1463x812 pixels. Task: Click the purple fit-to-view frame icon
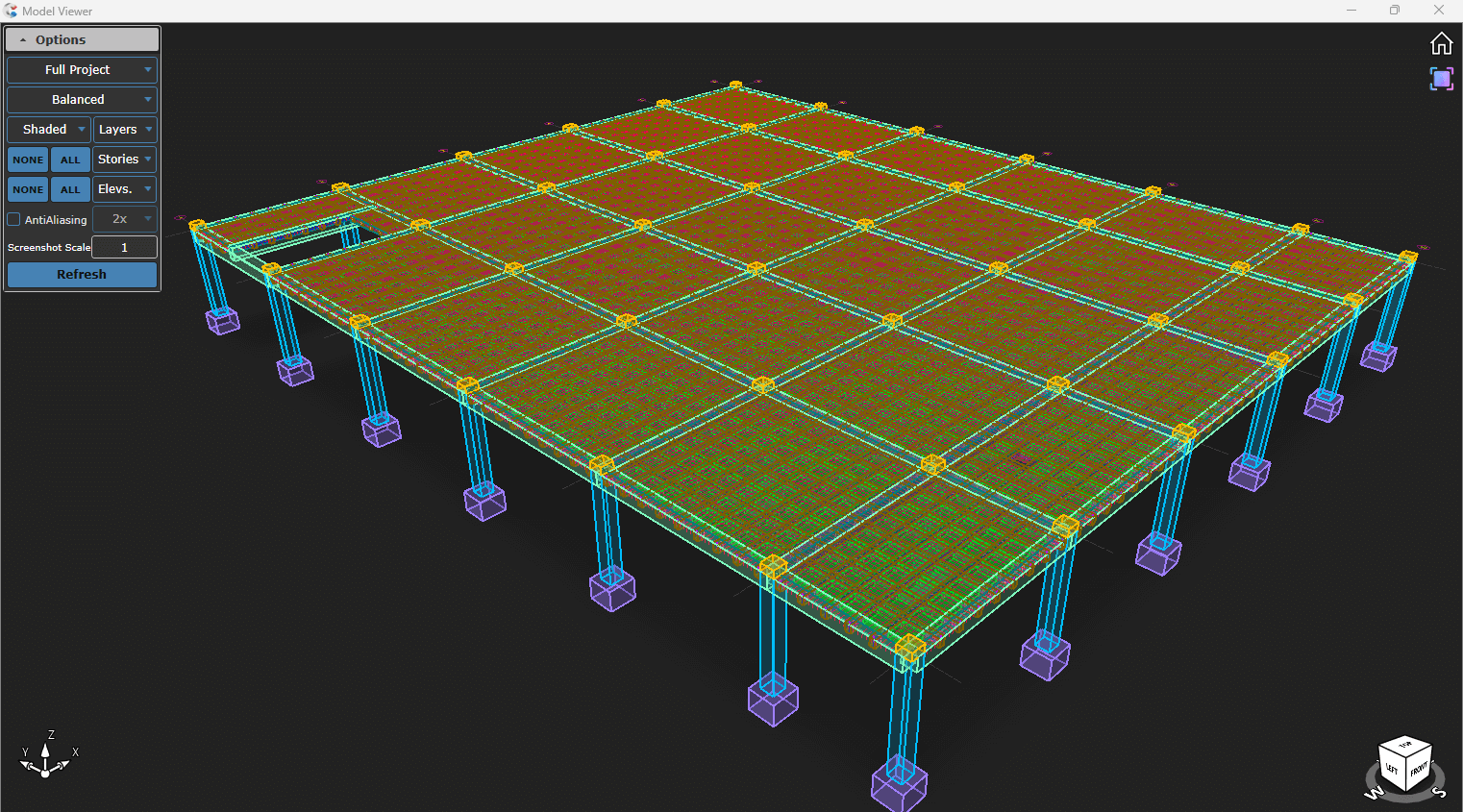click(1441, 79)
